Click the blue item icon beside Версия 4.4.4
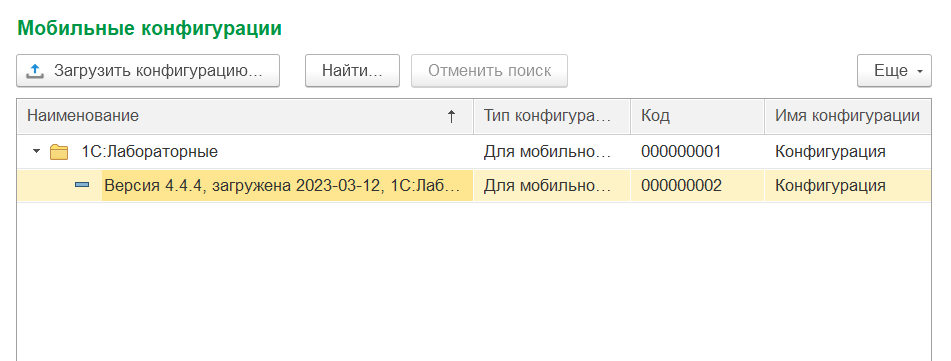Viewport: 951px width, 361px height. pyautogui.click(x=82, y=185)
